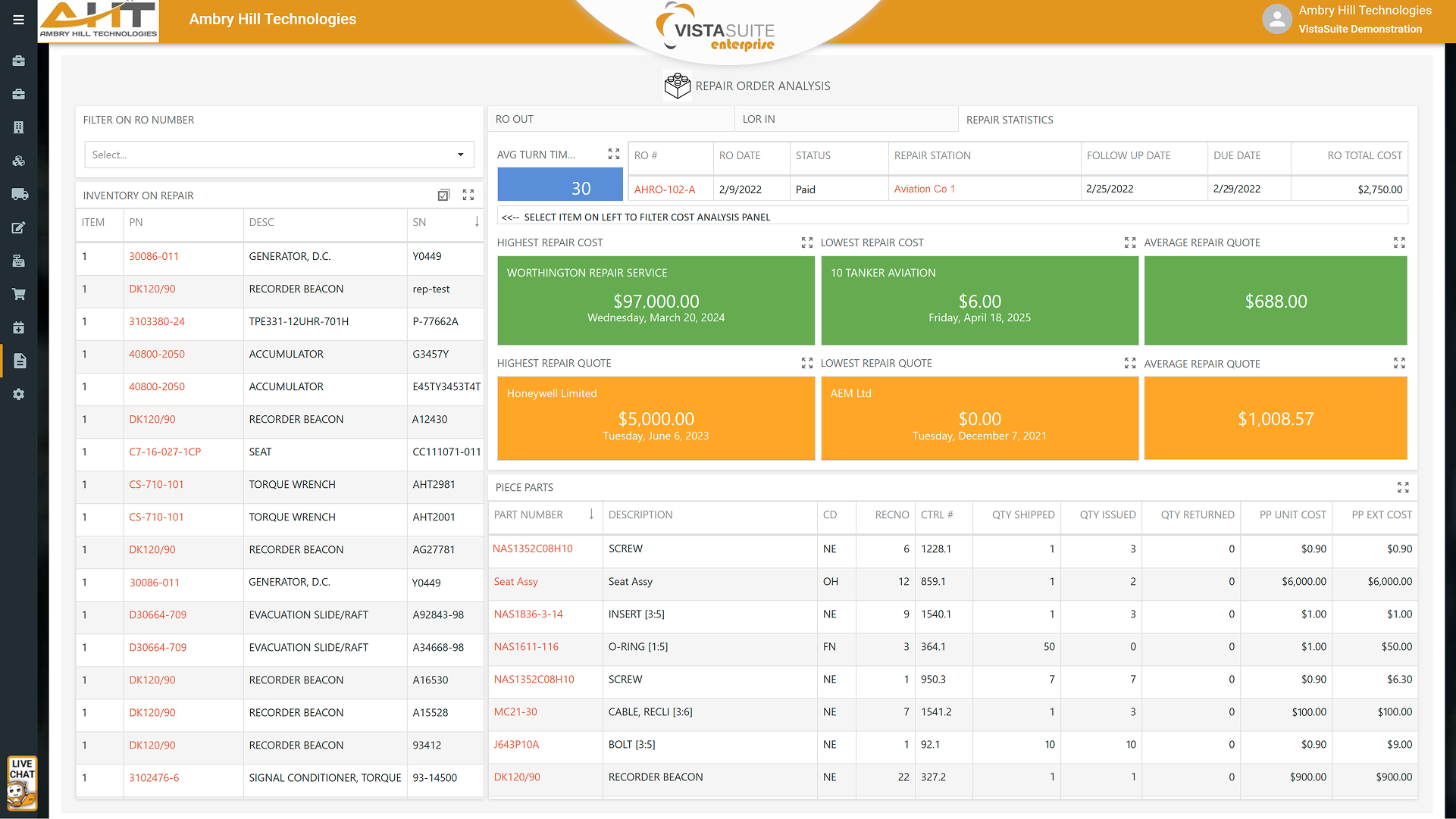Toggle the Inventory On Repair checkbox icon
This screenshot has width=1456, height=819.
coord(443,195)
